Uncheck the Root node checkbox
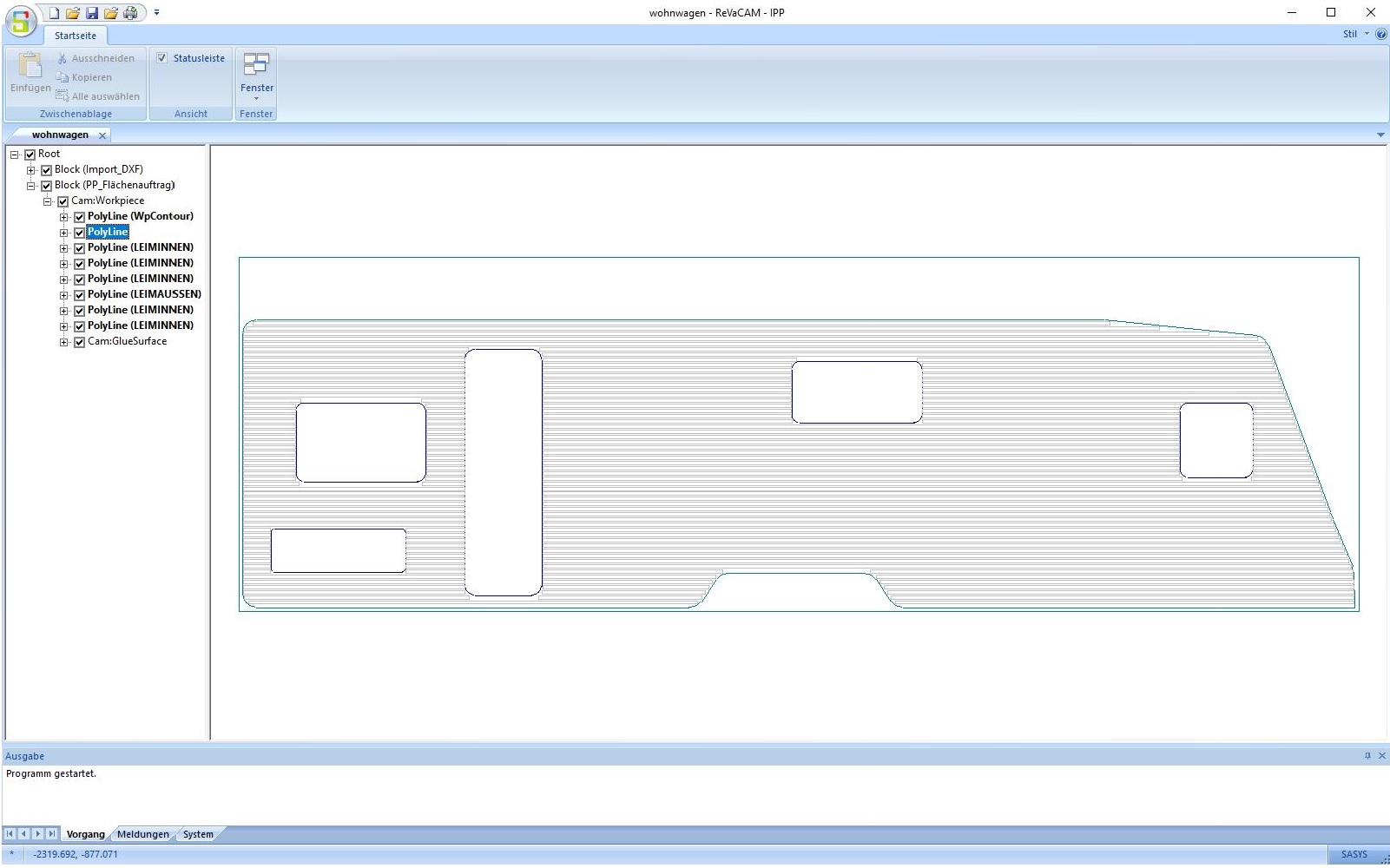 click(30, 155)
